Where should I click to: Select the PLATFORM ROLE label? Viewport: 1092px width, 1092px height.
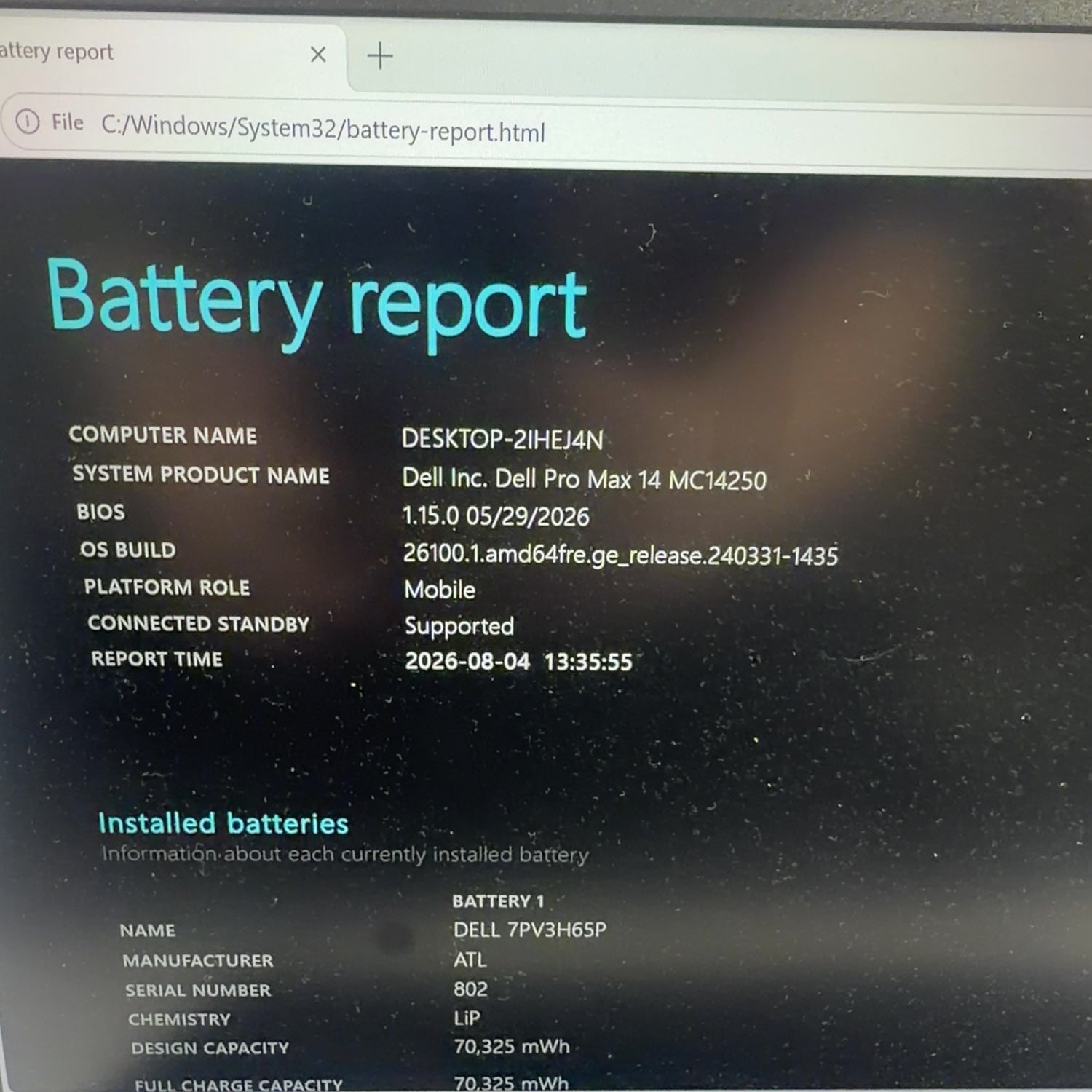(167, 587)
